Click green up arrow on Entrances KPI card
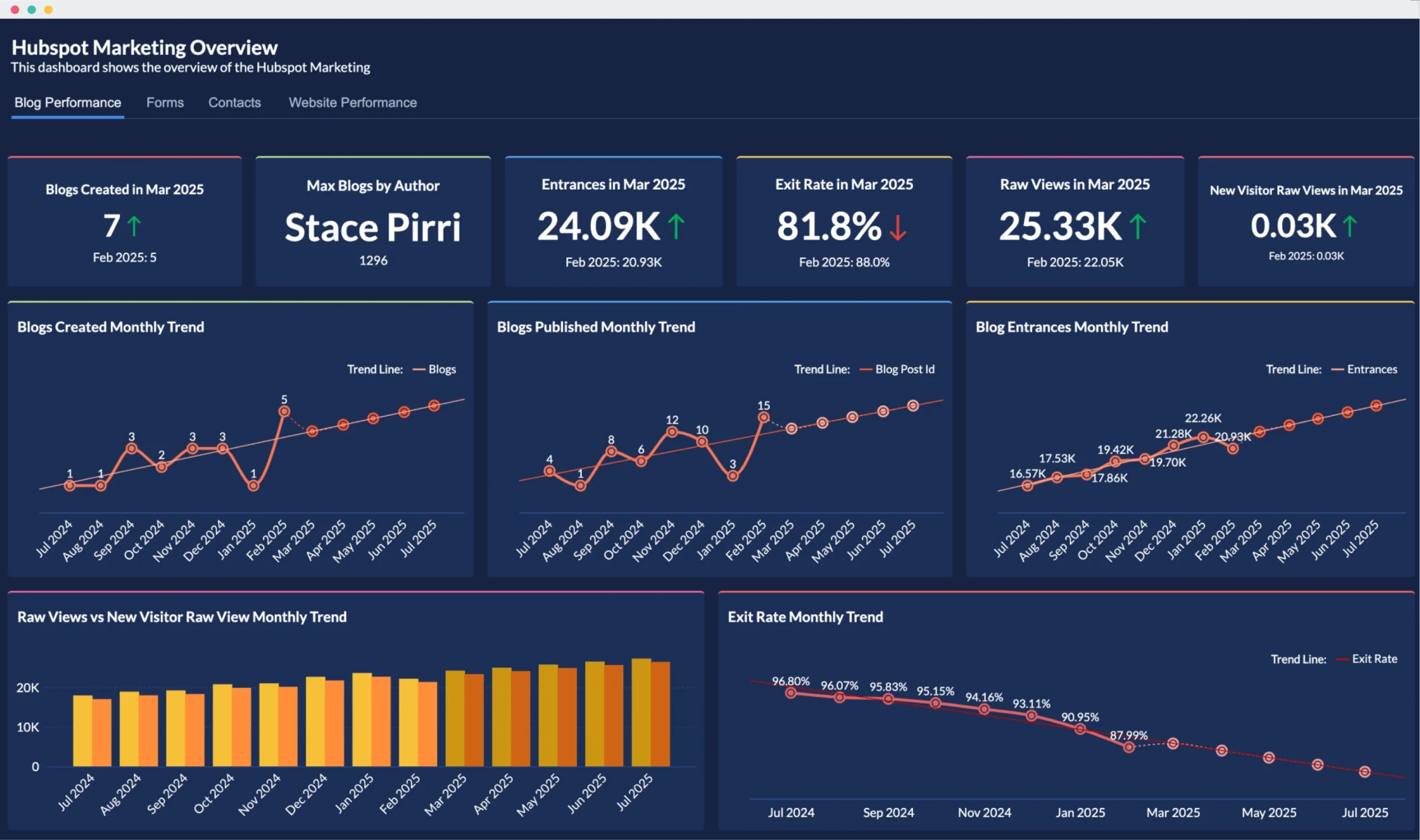The image size is (1420, 840). [x=676, y=225]
